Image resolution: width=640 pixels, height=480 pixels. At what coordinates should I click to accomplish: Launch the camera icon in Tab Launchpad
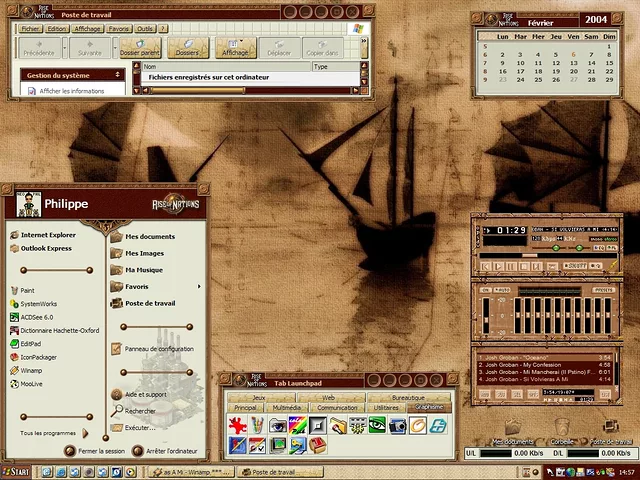[398, 425]
